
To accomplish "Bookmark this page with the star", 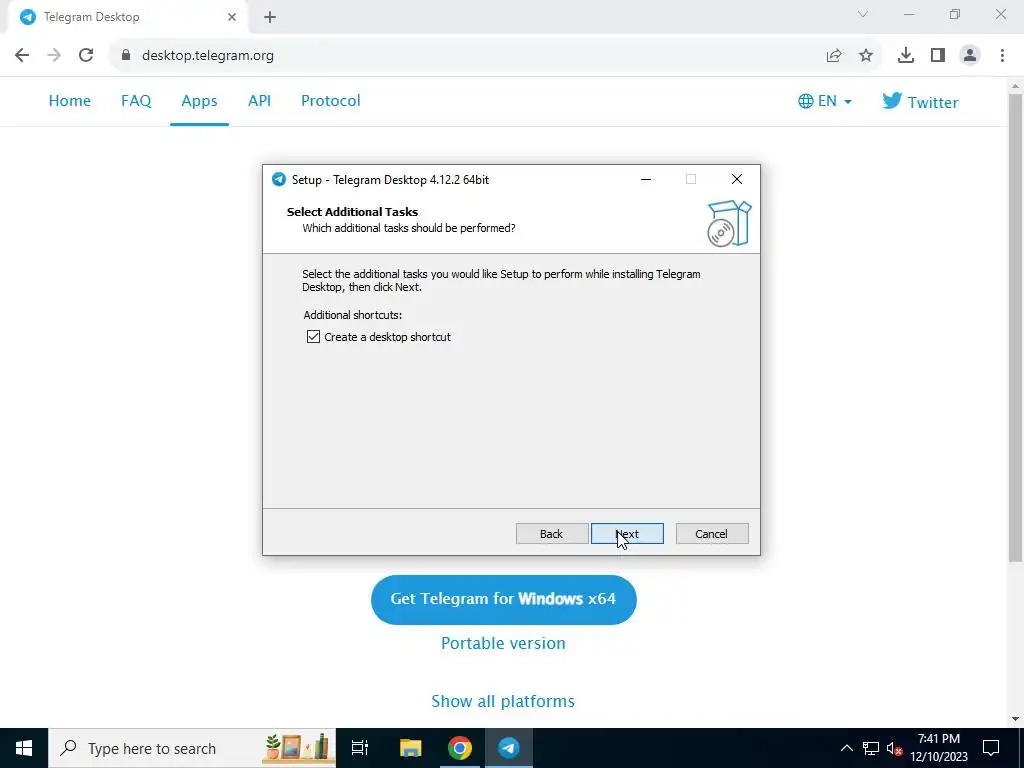I will [866, 56].
